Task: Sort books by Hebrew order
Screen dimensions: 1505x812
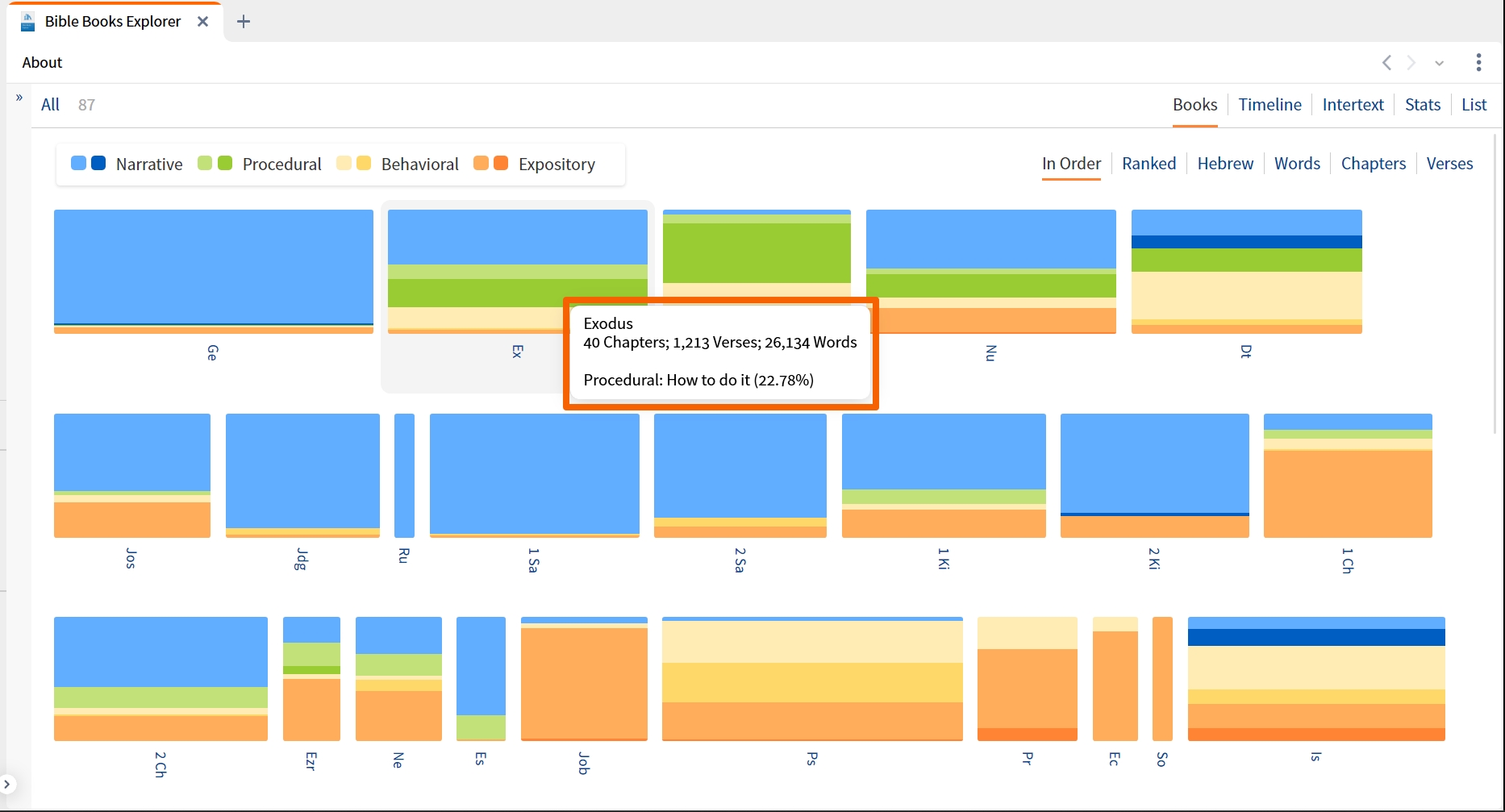Action: 1225,164
